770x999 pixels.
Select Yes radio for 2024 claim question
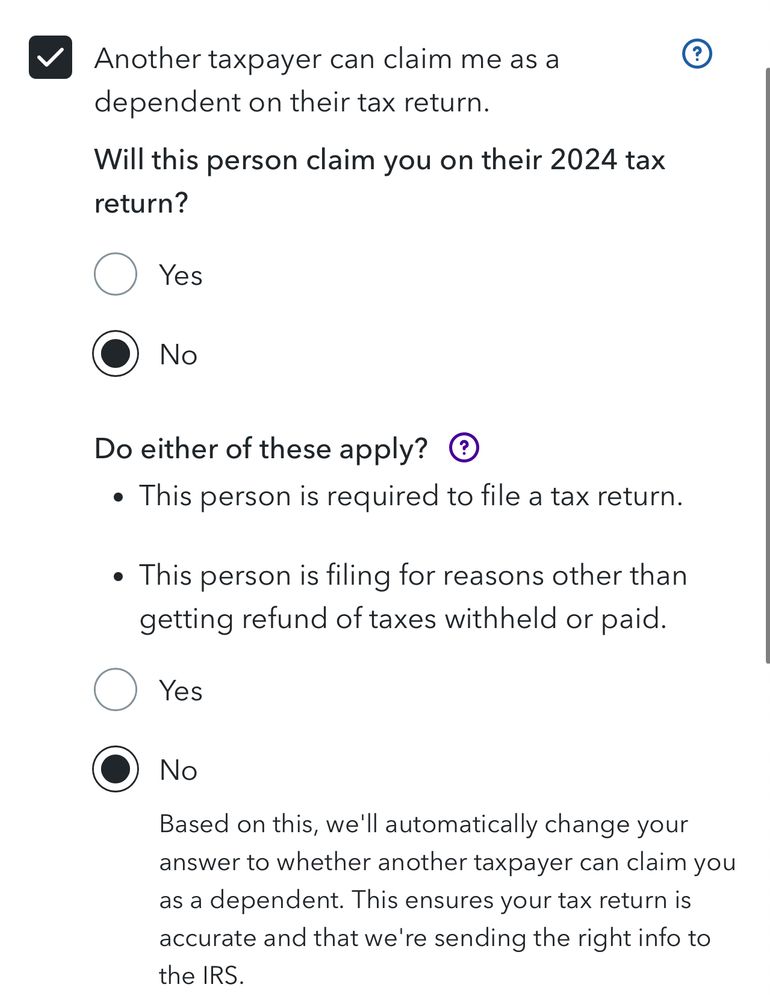pos(115,274)
